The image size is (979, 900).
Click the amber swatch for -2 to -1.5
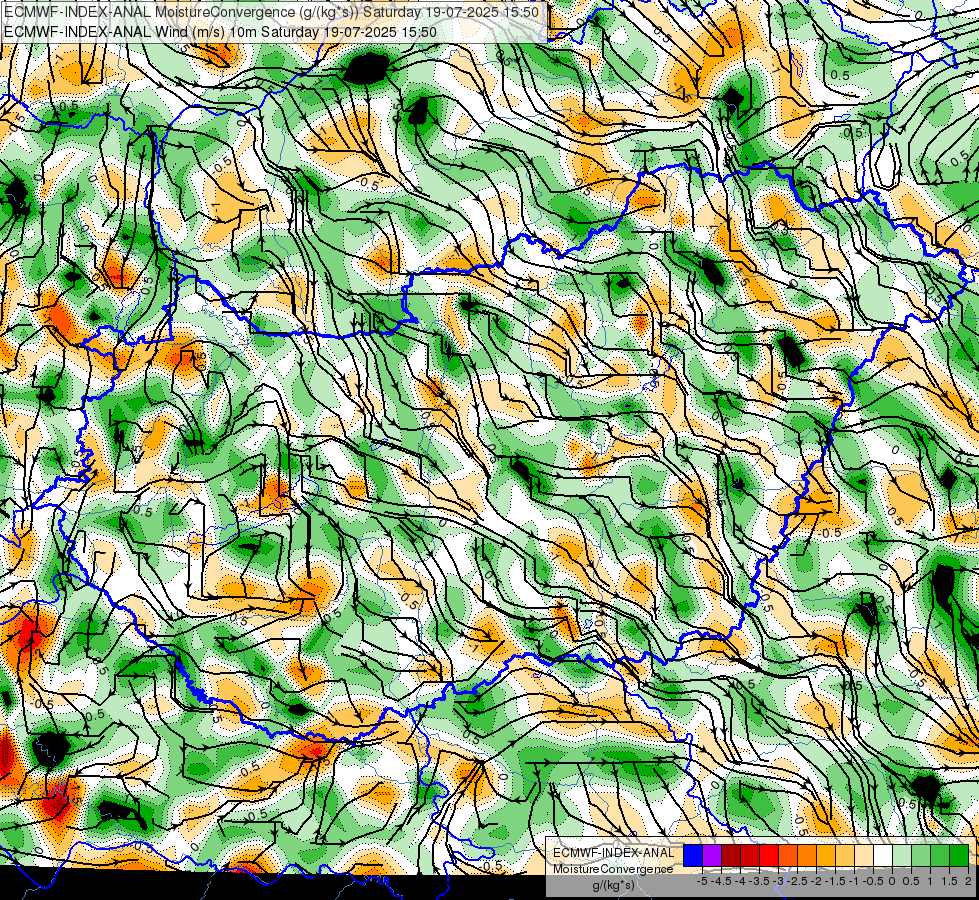(826, 856)
